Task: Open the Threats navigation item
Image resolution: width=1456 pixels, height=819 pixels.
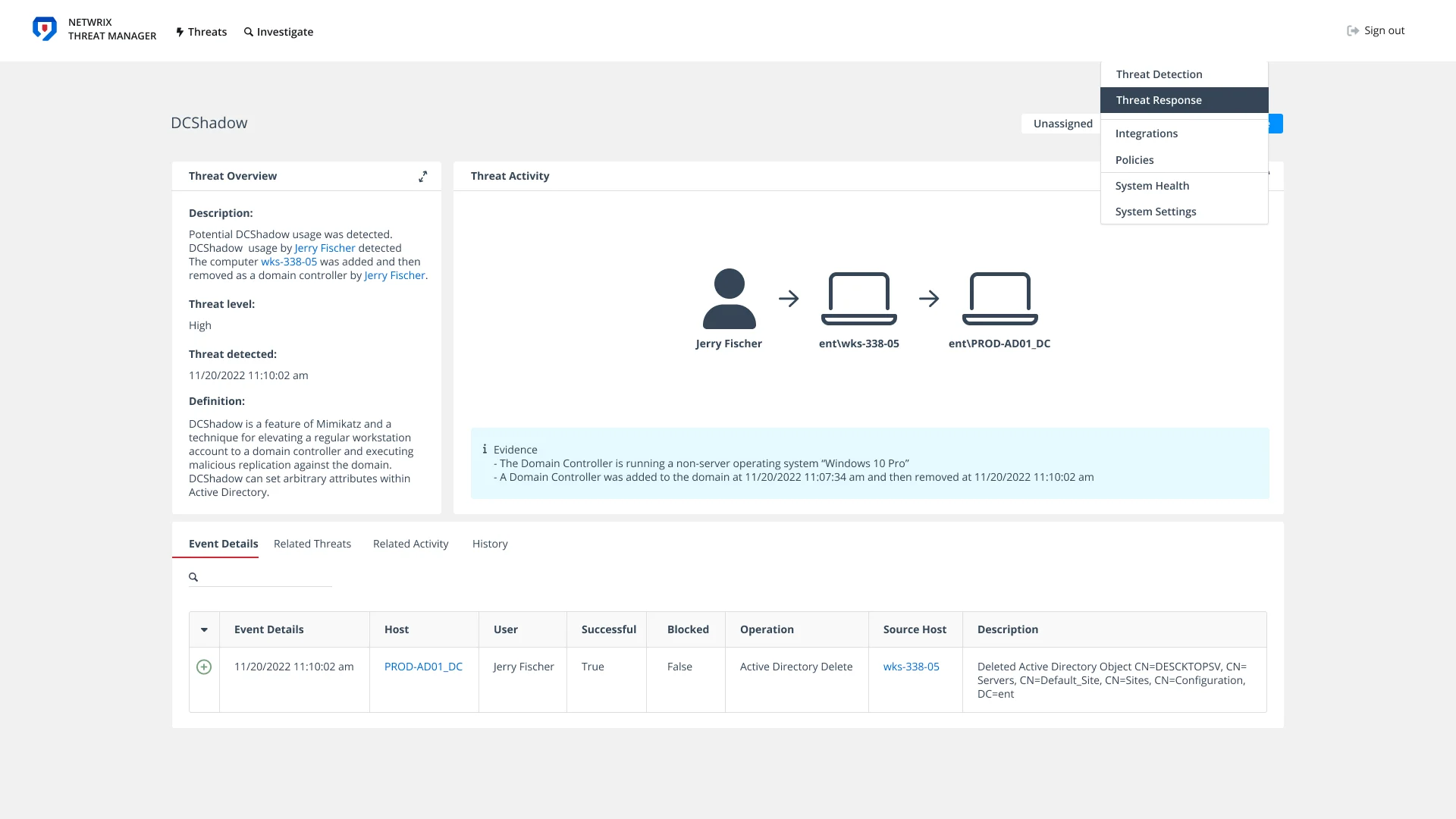Action: [201, 32]
